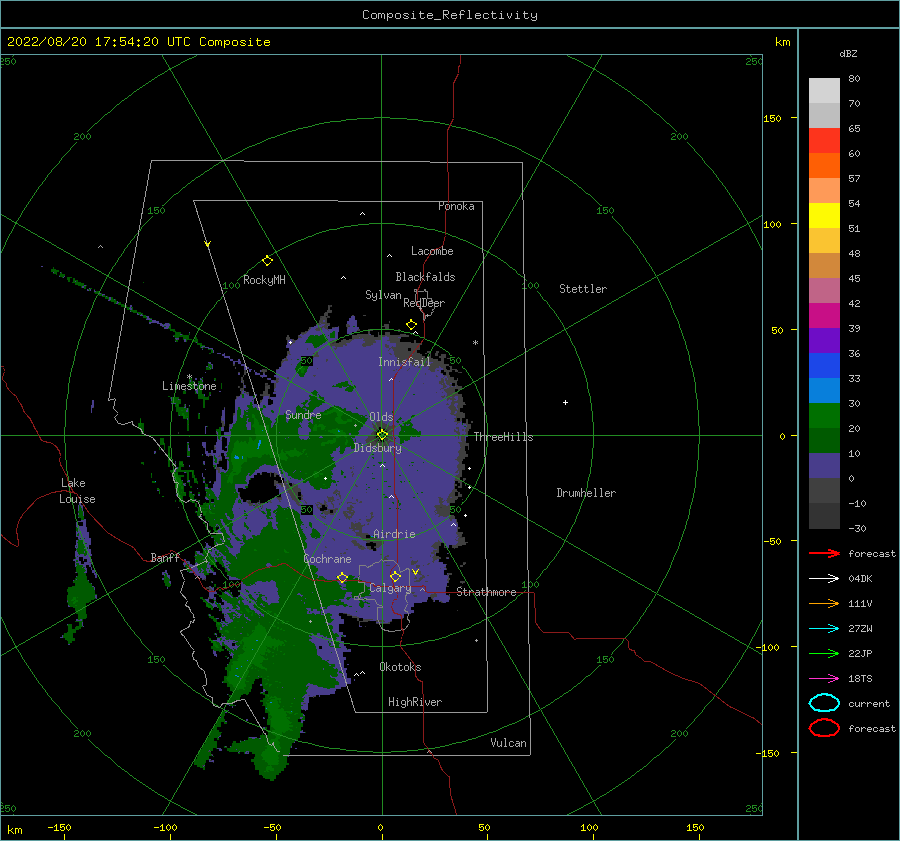Select the blue 33–36 dBZ swatch

pyautogui.click(x=824, y=365)
